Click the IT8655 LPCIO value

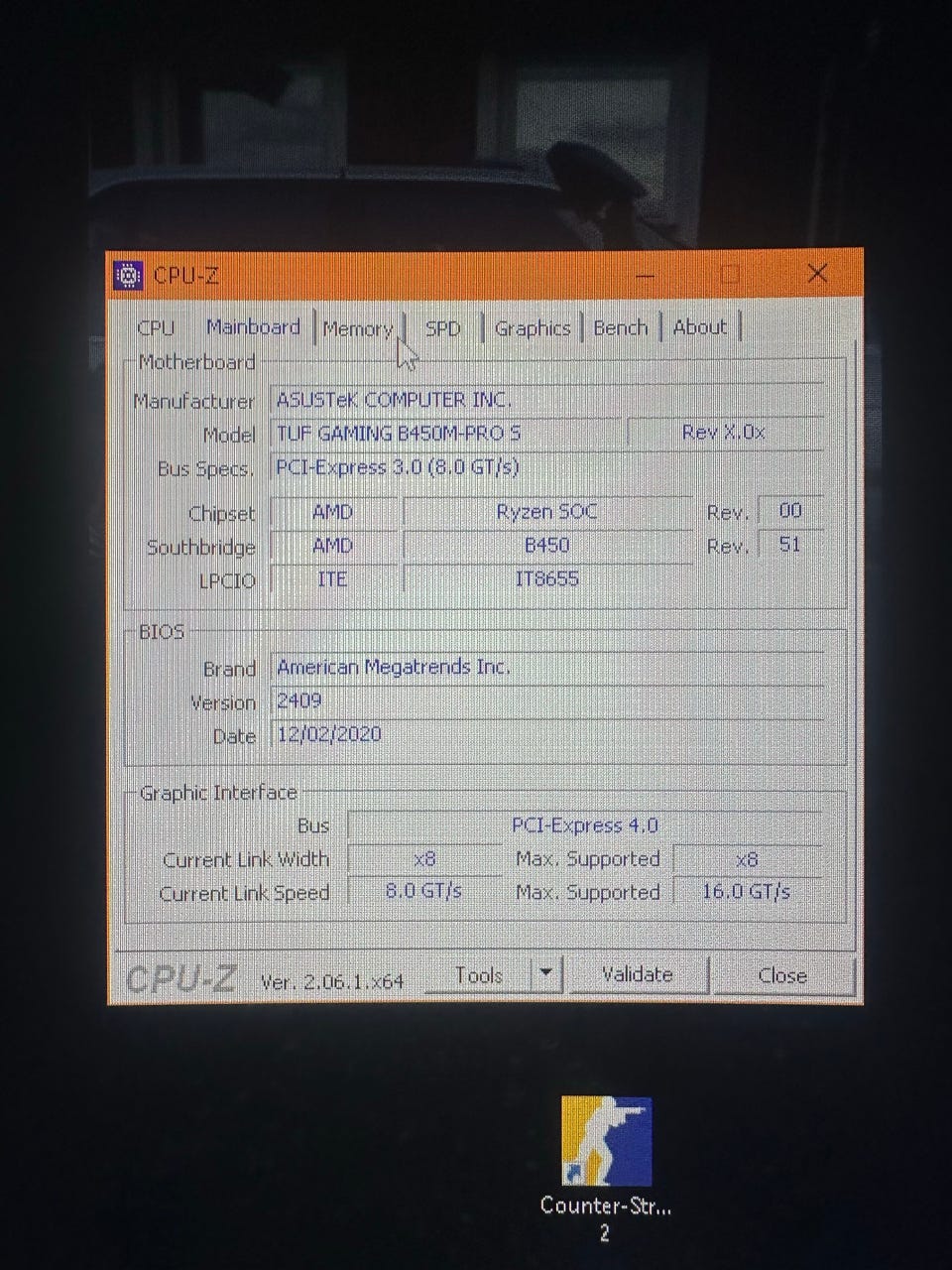pyautogui.click(x=547, y=579)
